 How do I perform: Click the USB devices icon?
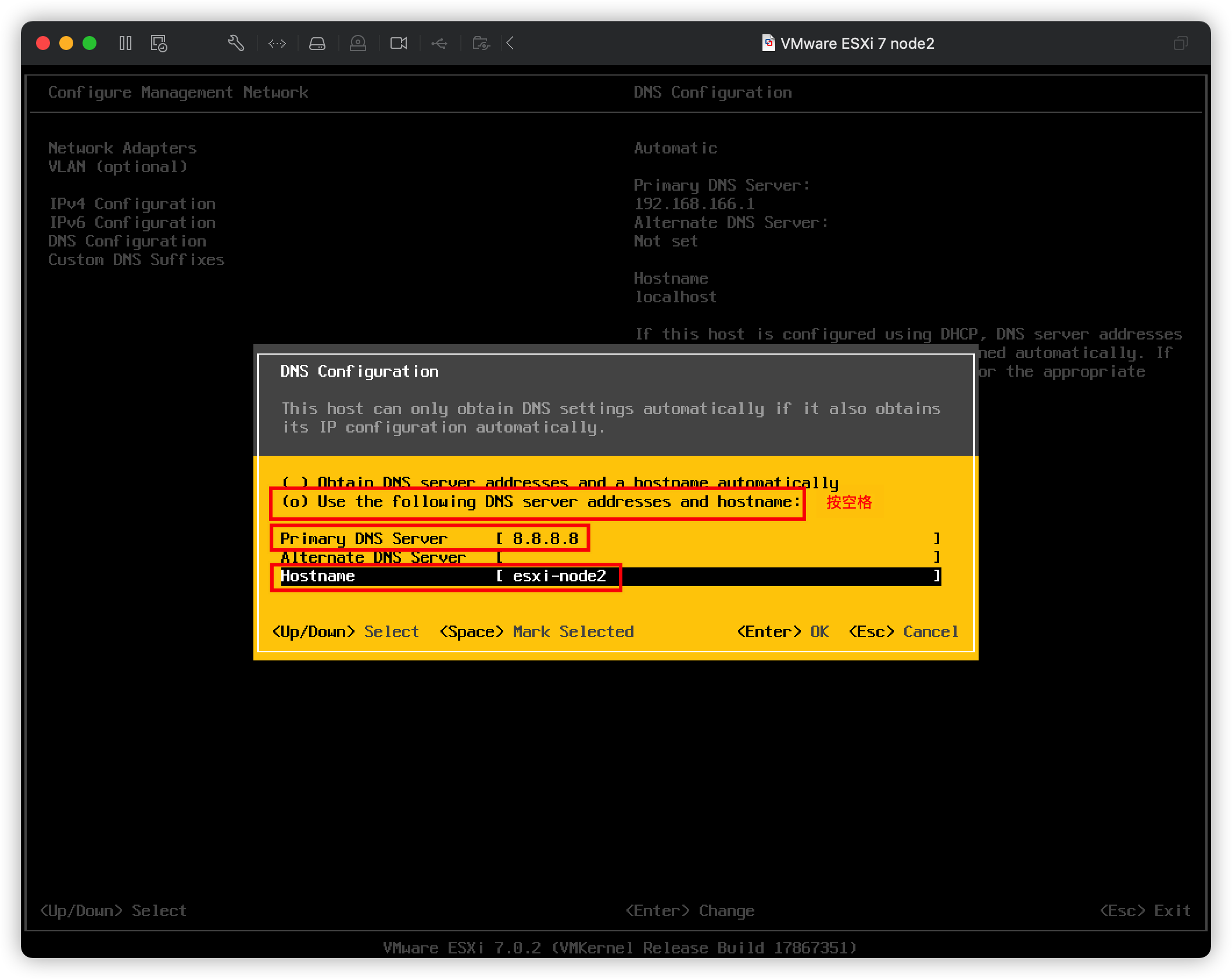click(439, 43)
